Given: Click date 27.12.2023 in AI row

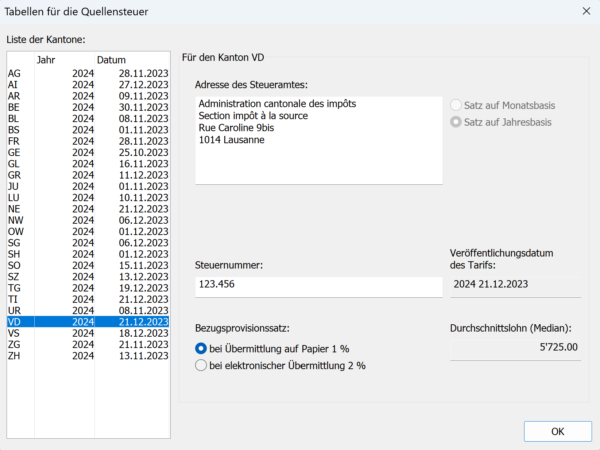Looking at the screenshot, I should (x=143, y=85).
